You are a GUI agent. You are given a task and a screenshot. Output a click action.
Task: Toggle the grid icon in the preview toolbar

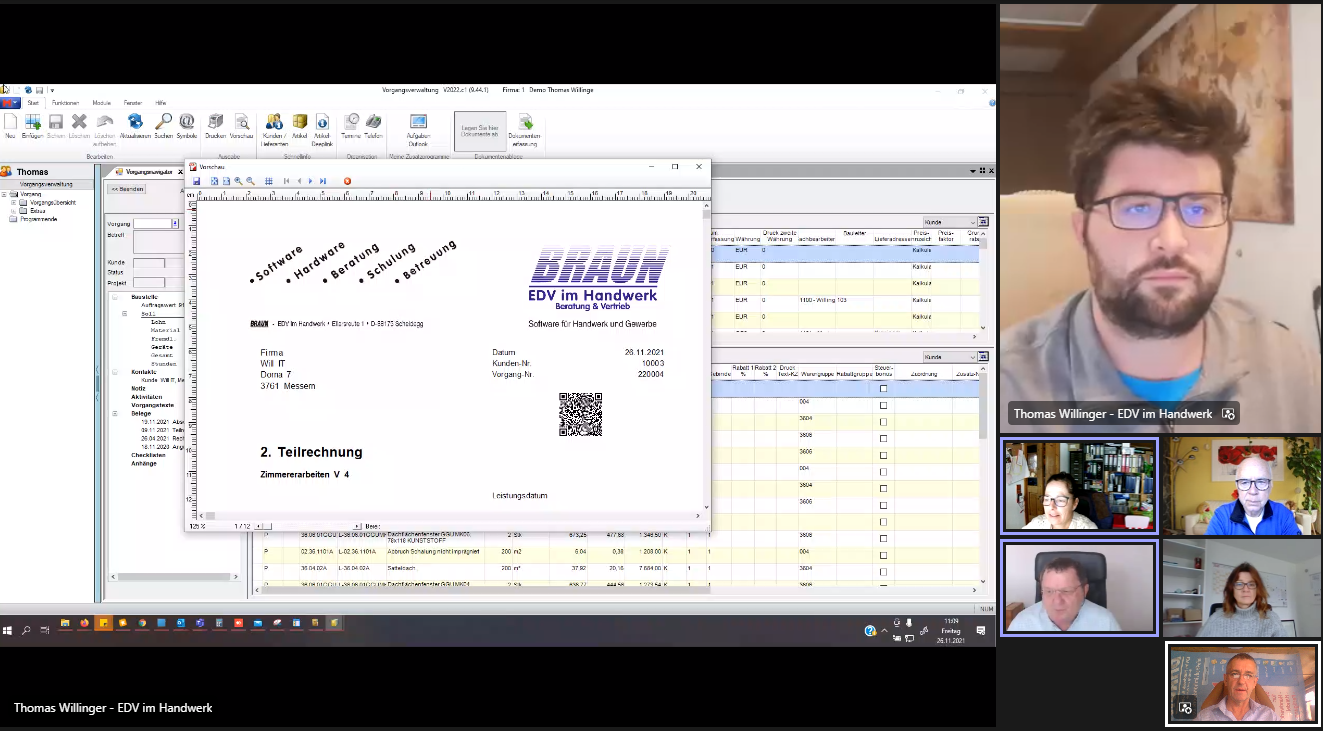(x=269, y=181)
